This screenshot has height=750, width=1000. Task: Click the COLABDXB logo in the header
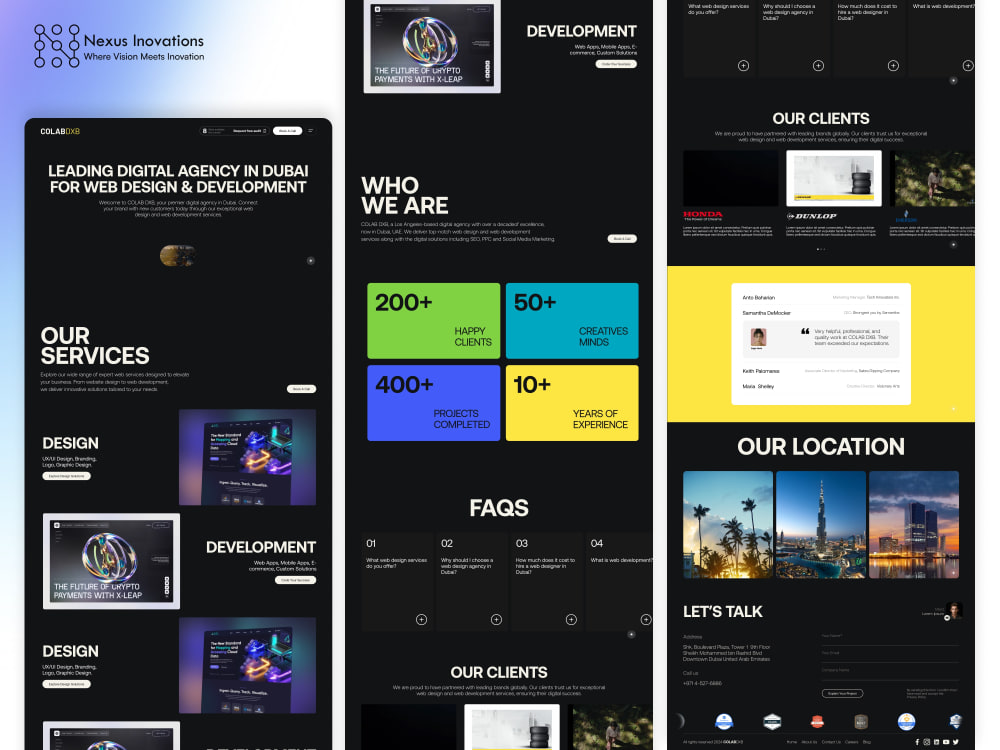[x=60, y=131]
